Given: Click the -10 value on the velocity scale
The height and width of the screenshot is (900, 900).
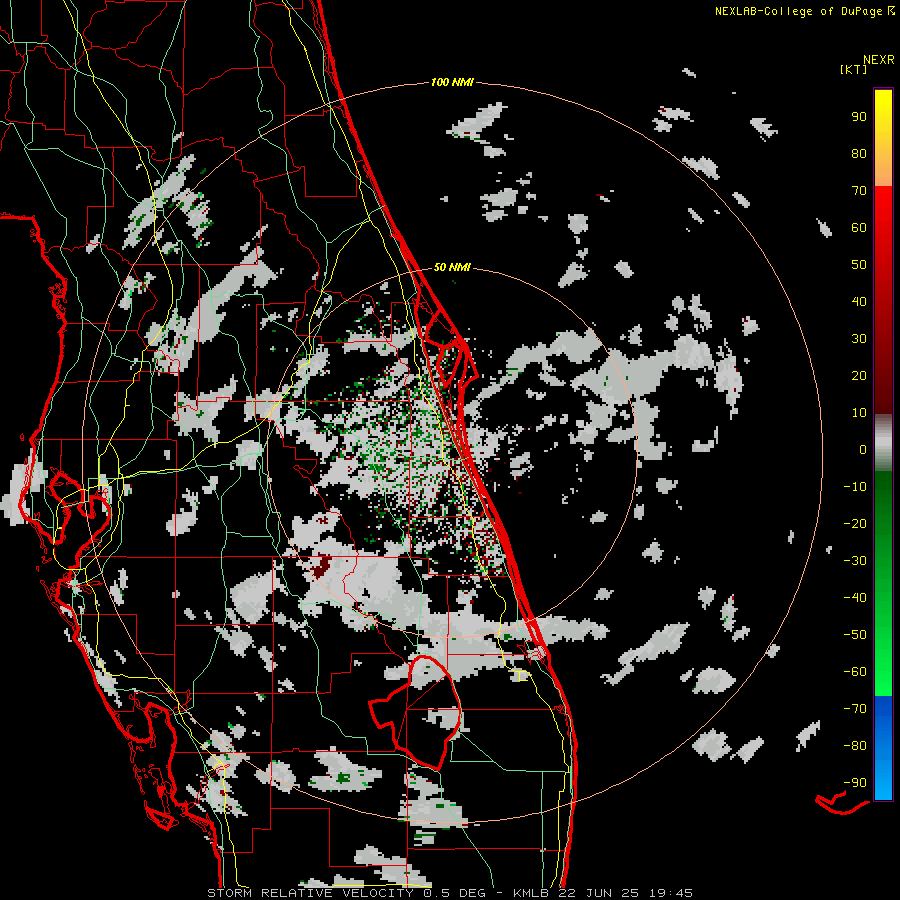Looking at the screenshot, I should 855,487.
